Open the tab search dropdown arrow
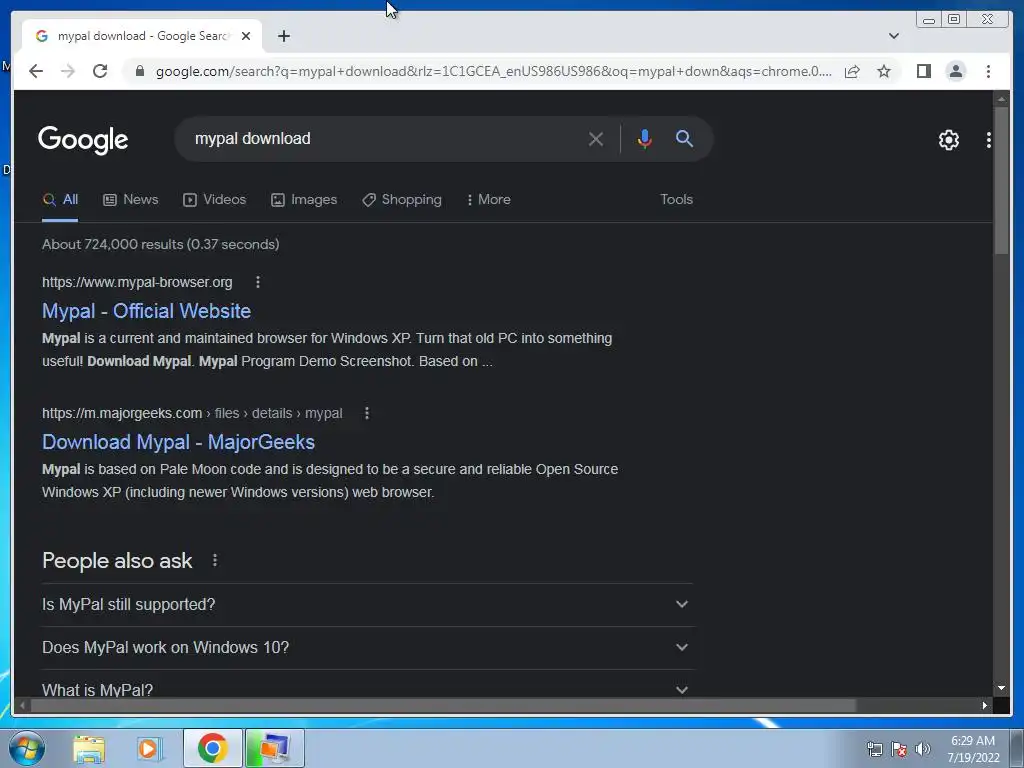The height and width of the screenshot is (768, 1024). (893, 36)
